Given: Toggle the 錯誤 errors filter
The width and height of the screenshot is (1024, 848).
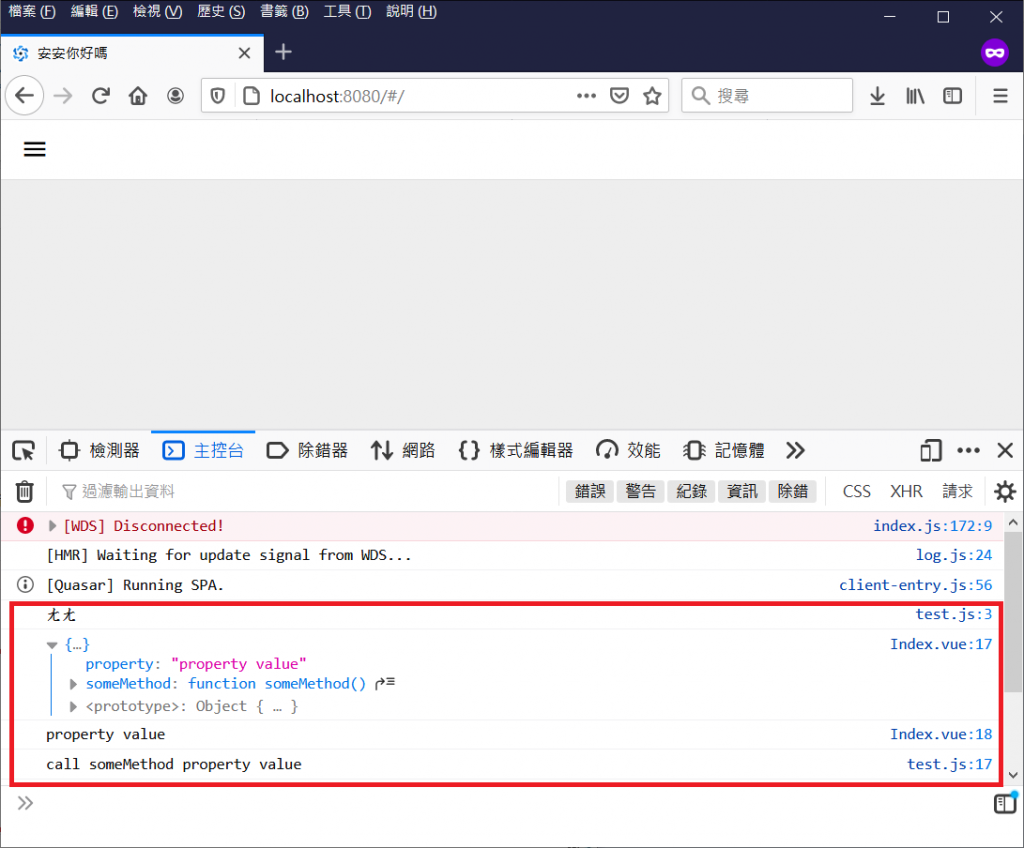Looking at the screenshot, I should 590,491.
